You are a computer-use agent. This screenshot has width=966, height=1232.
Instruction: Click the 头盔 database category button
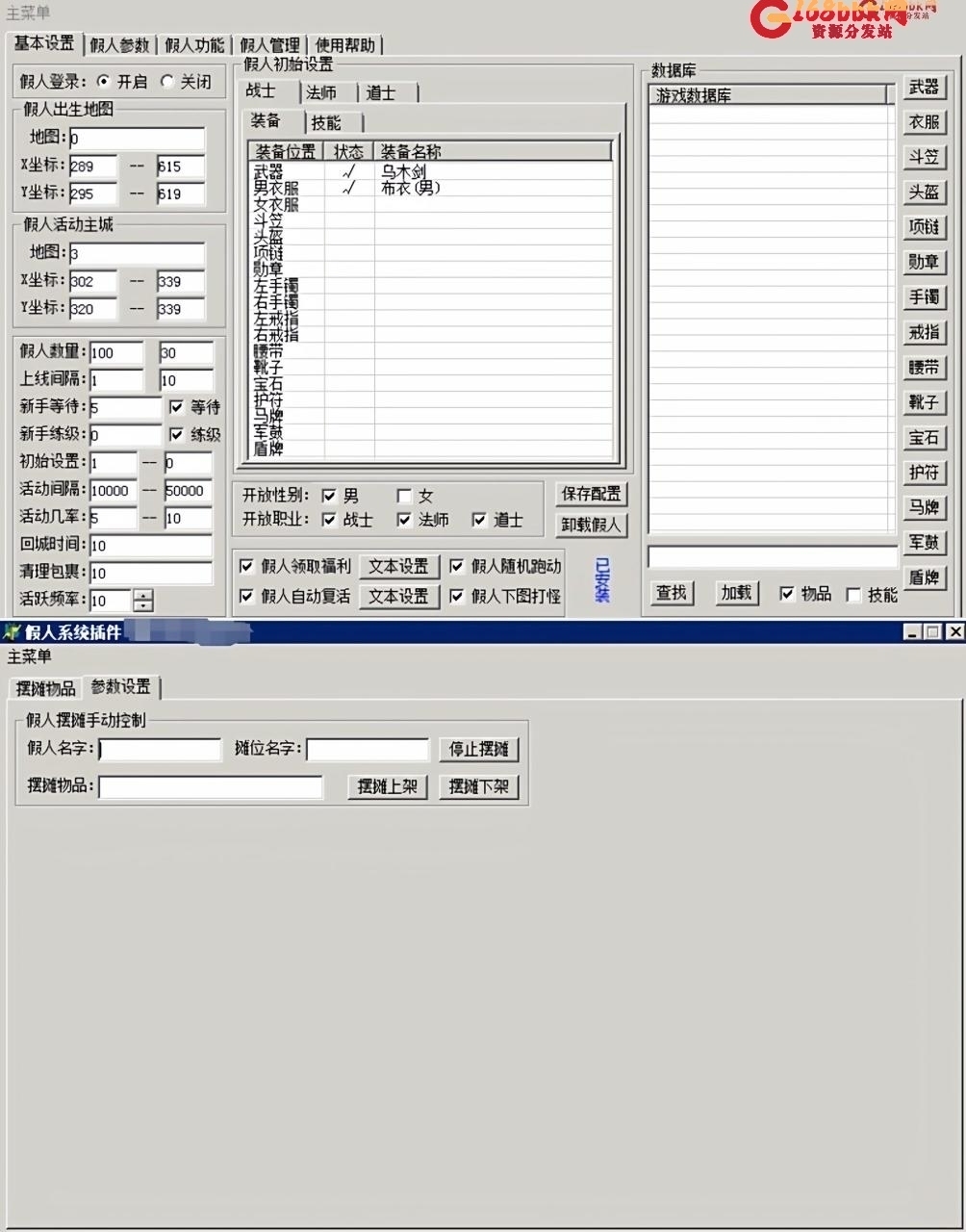[924, 192]
